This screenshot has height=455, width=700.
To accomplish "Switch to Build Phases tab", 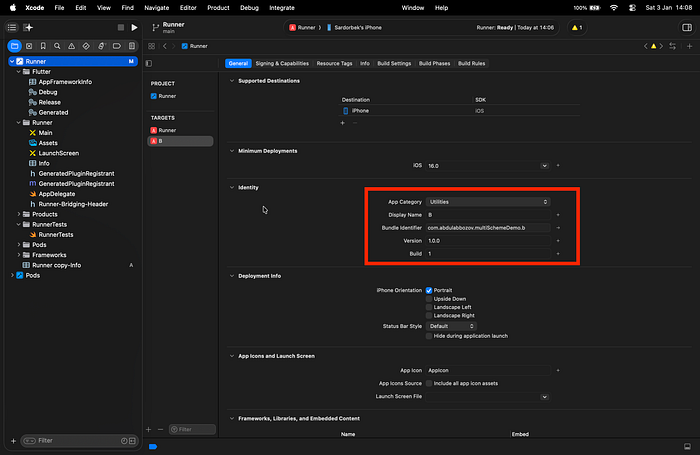I will (434, 63).
